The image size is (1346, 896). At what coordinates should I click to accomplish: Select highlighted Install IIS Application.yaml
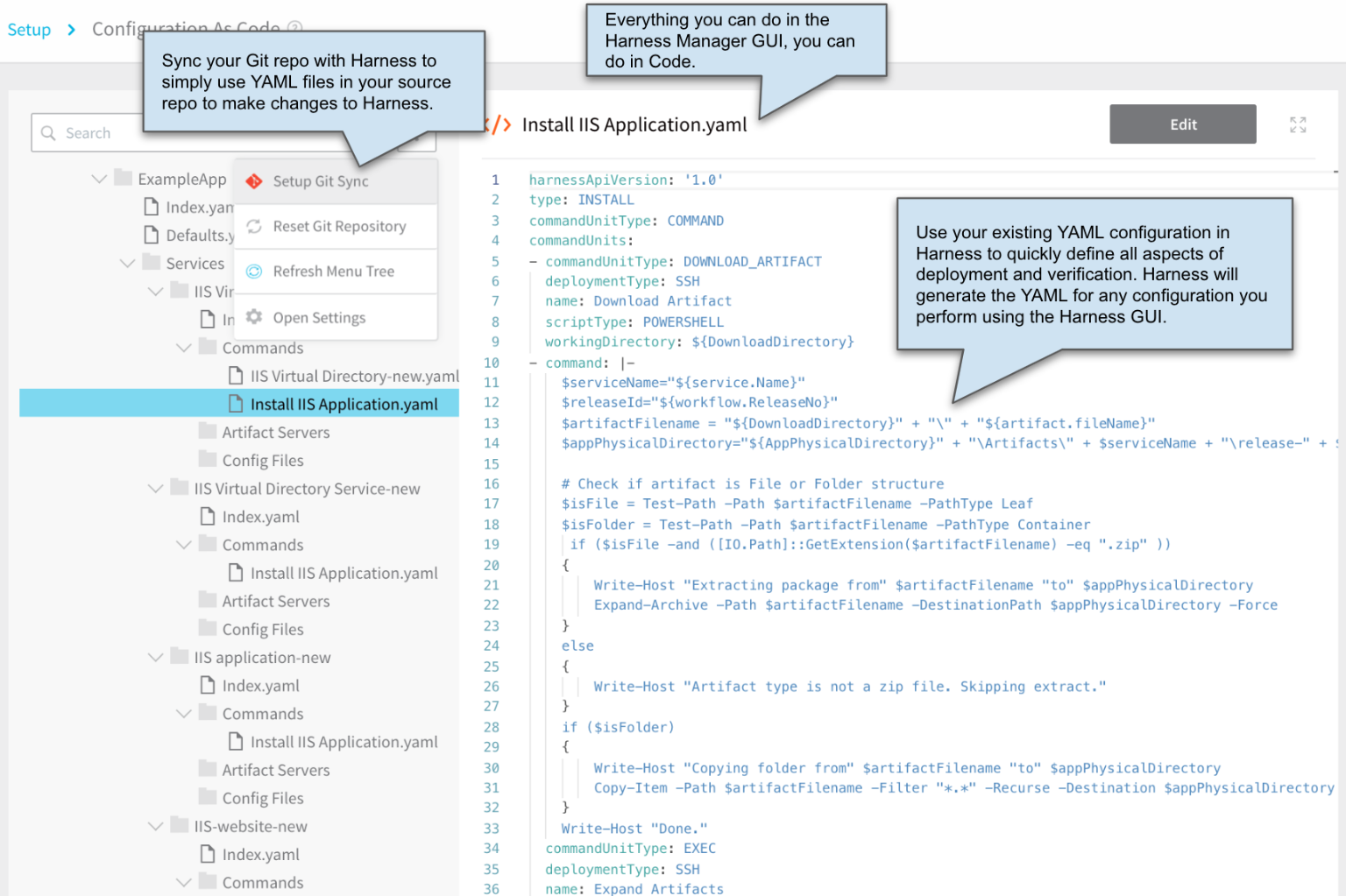pos(238,404)
